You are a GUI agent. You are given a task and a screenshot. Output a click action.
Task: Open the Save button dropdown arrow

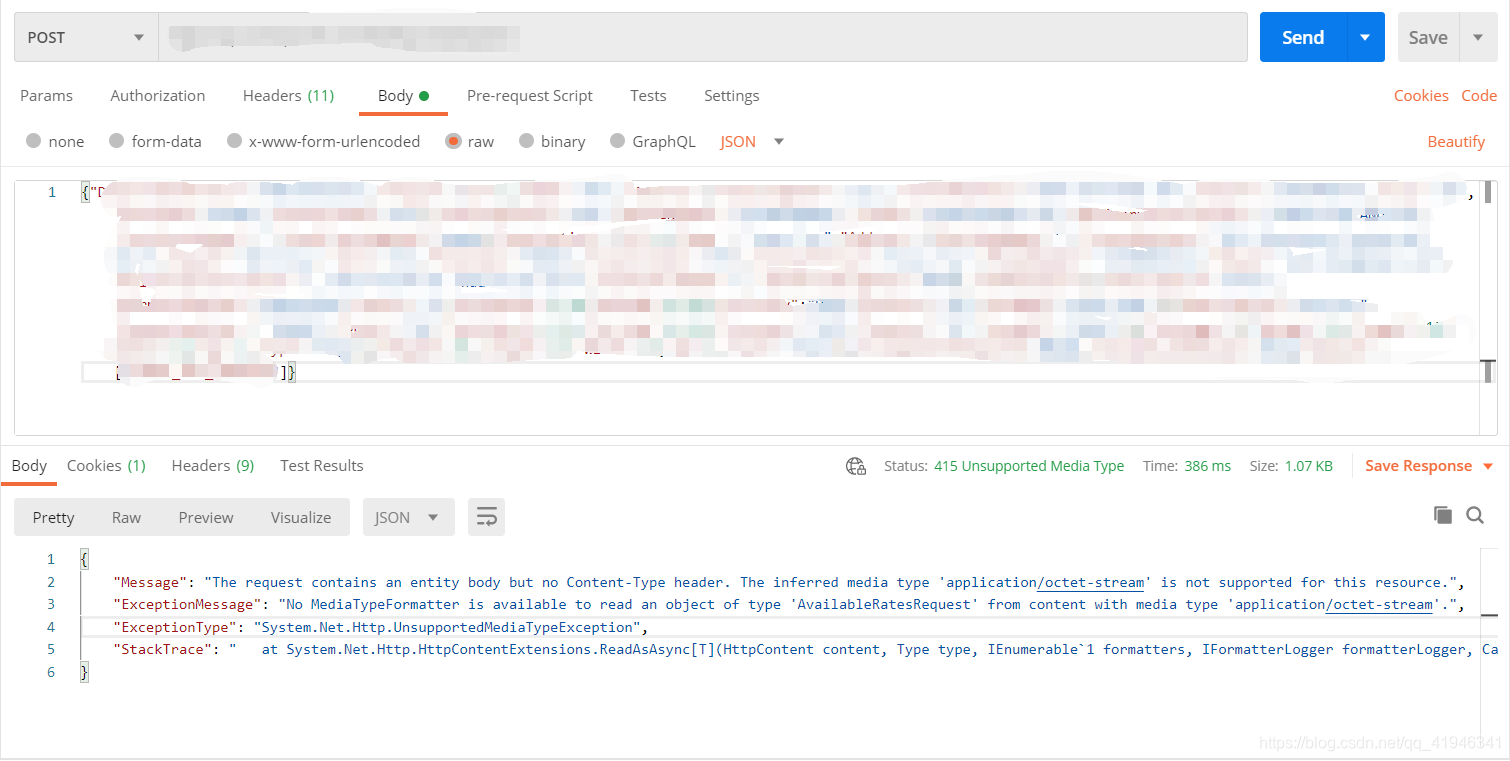(1478, 37)
